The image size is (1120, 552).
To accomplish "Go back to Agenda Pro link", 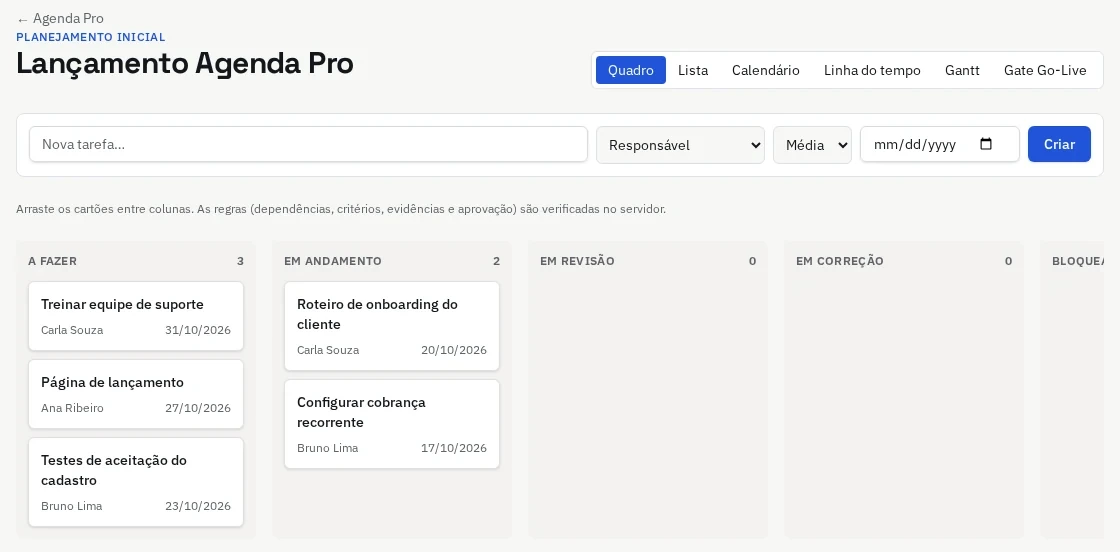I will click(60, 19).
